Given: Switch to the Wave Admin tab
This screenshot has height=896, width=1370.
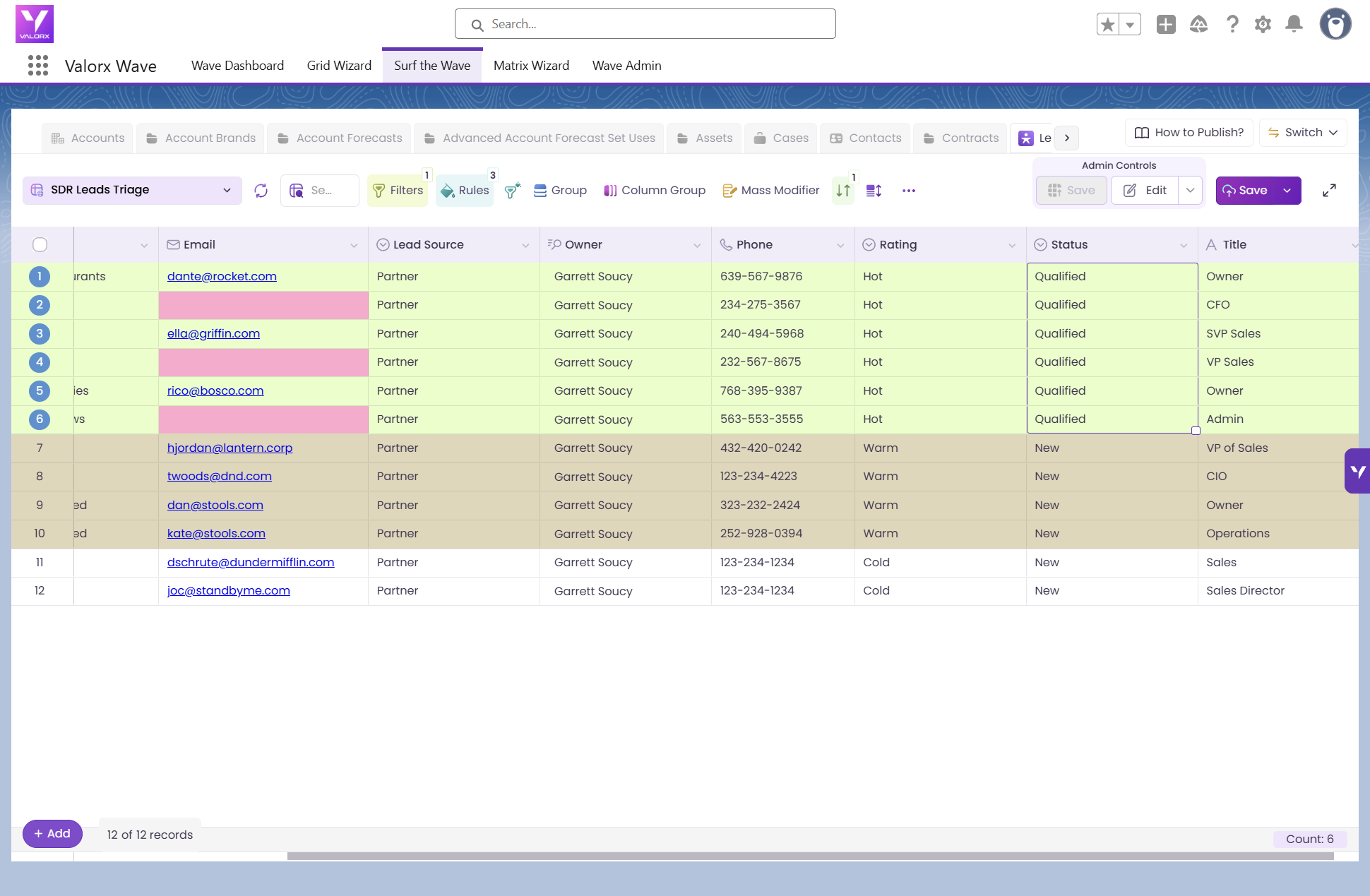Looking at the screenshot, I should pos(627,66).
